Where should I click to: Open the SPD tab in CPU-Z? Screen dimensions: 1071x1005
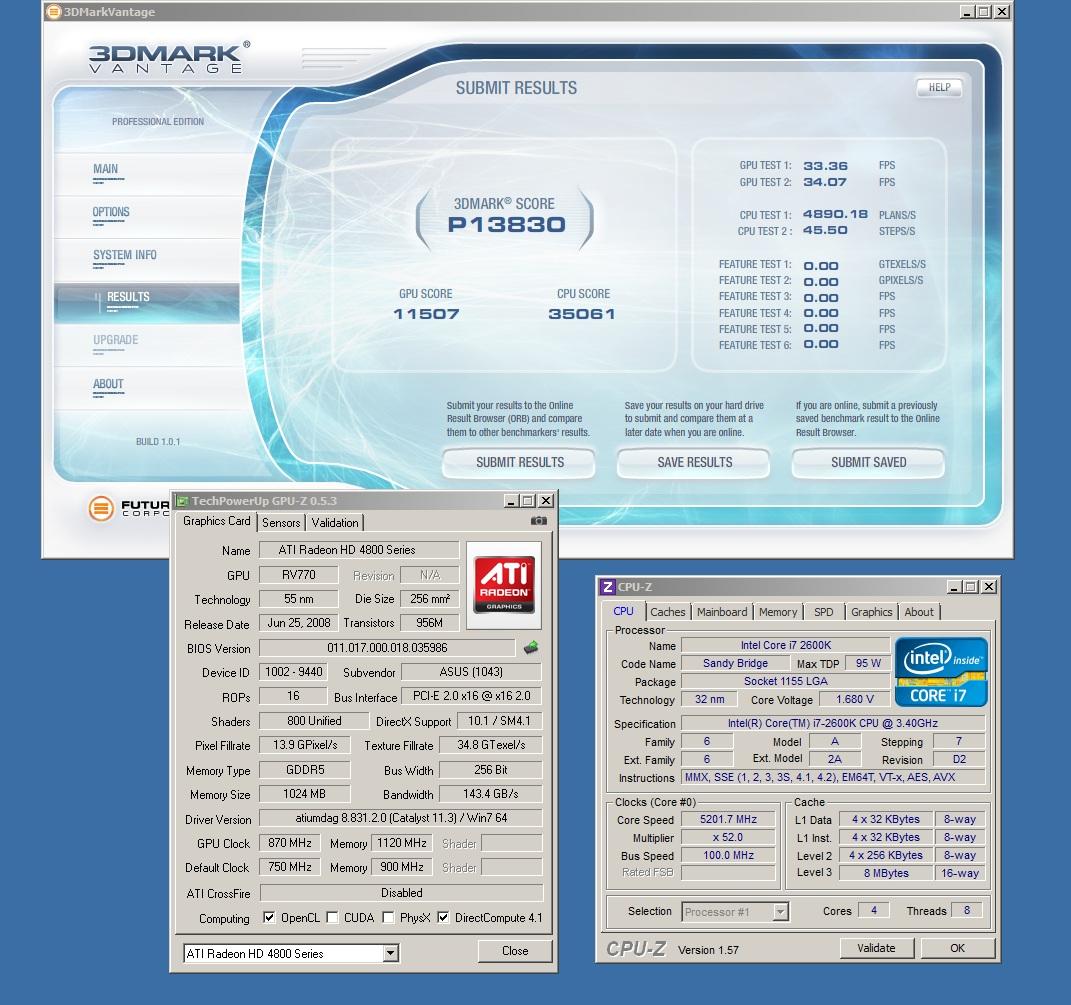pyautogui.click(x=824, y=612)
